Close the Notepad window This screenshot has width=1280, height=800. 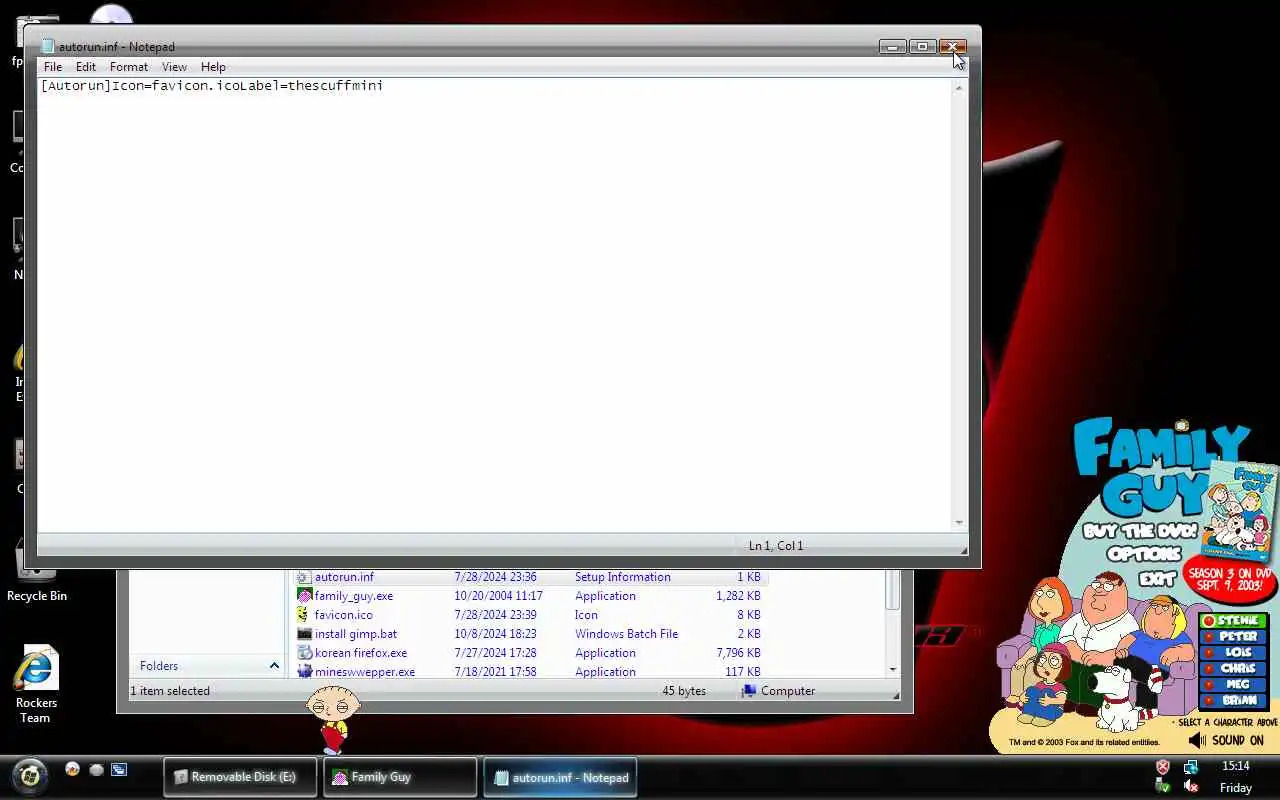[953, 46]
